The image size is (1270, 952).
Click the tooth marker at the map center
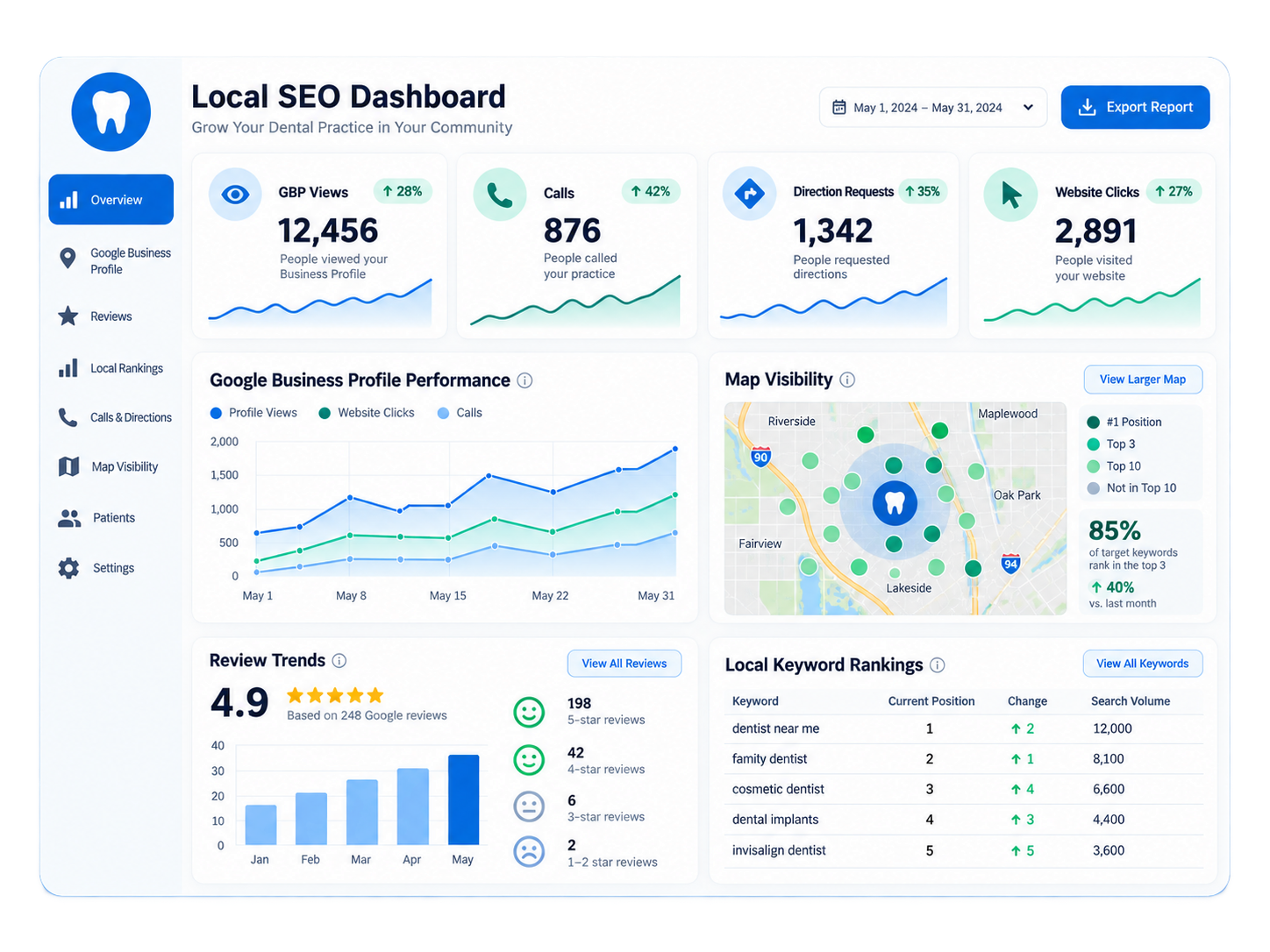tap(895, 503)
